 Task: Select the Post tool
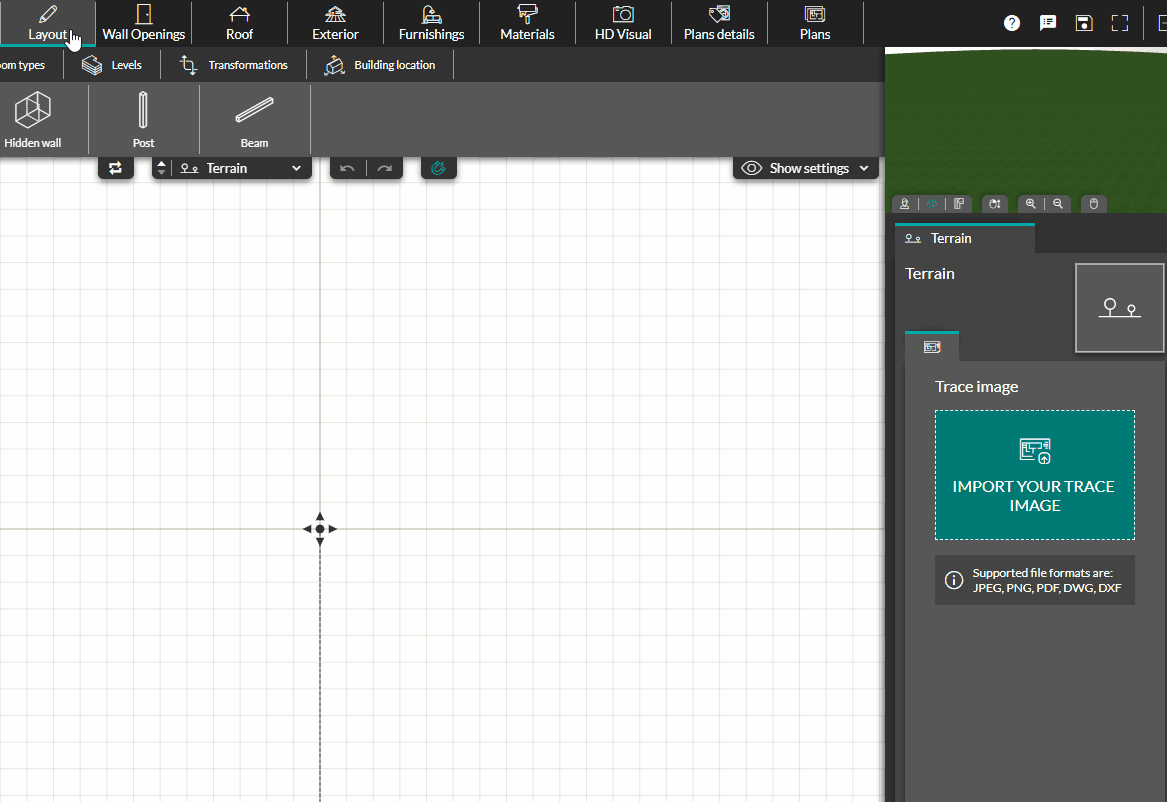click(142, 119)
